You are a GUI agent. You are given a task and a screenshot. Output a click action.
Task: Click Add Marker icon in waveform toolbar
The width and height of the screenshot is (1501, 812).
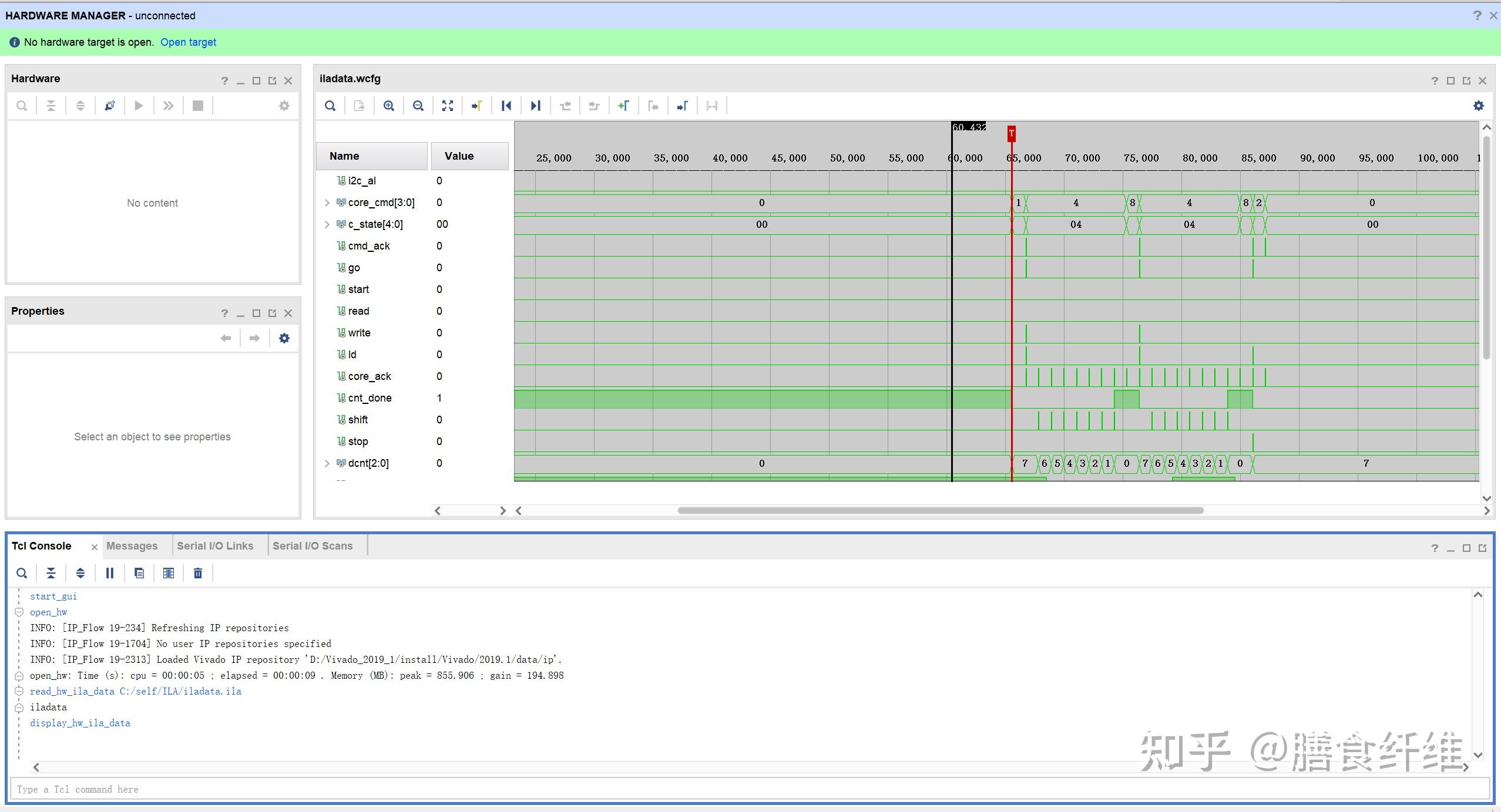(x=623, y=106)
